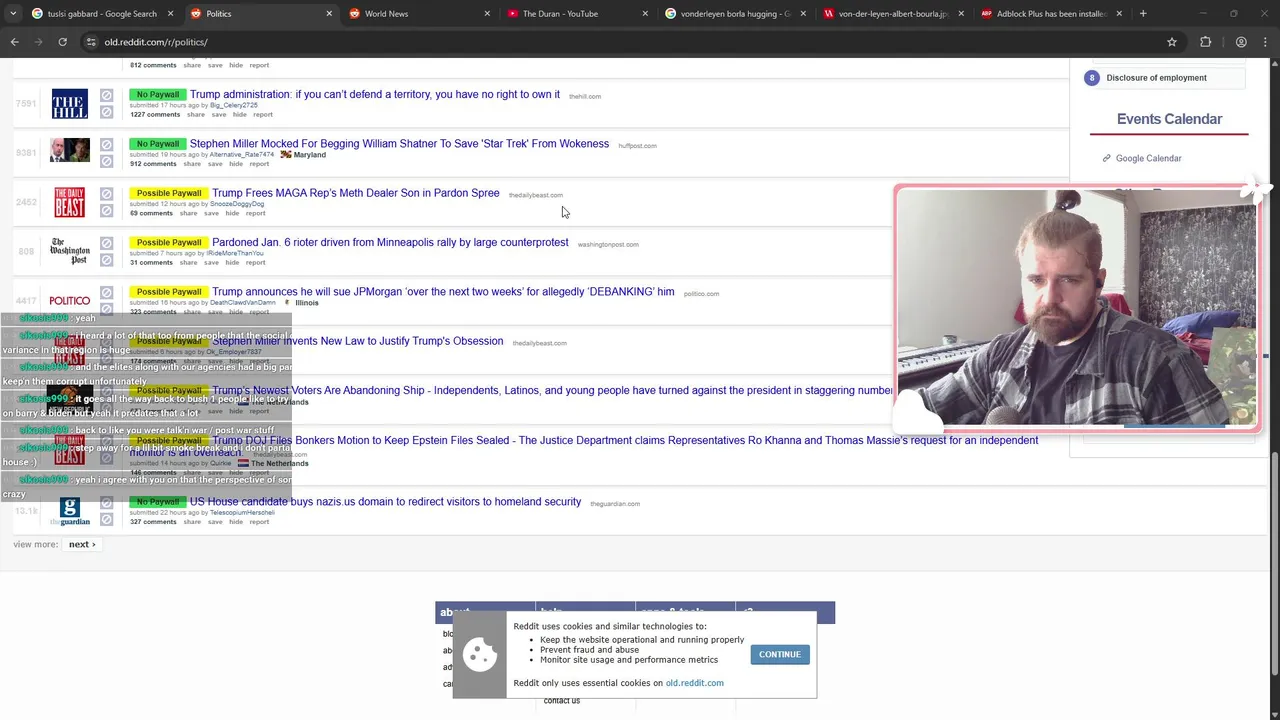The image size is (1280, 720).
Task: Open '327 comments' on the Guardian post
Action: pos(153,521)
